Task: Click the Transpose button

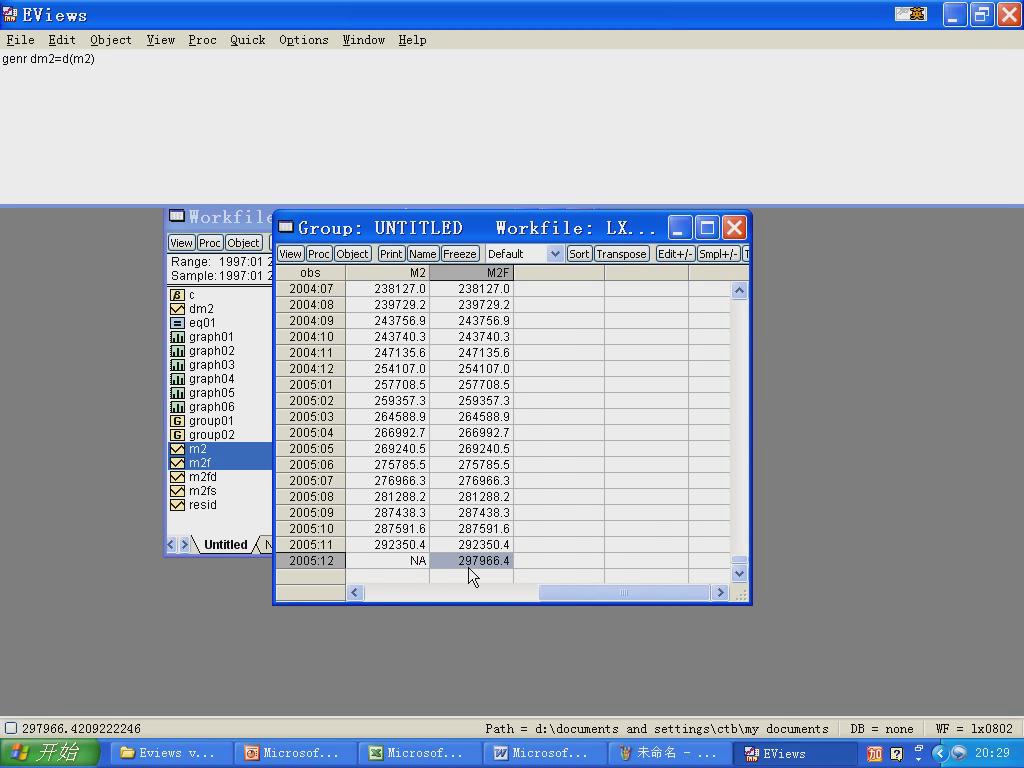Action: pyautogui.click(x=621, y=254)
